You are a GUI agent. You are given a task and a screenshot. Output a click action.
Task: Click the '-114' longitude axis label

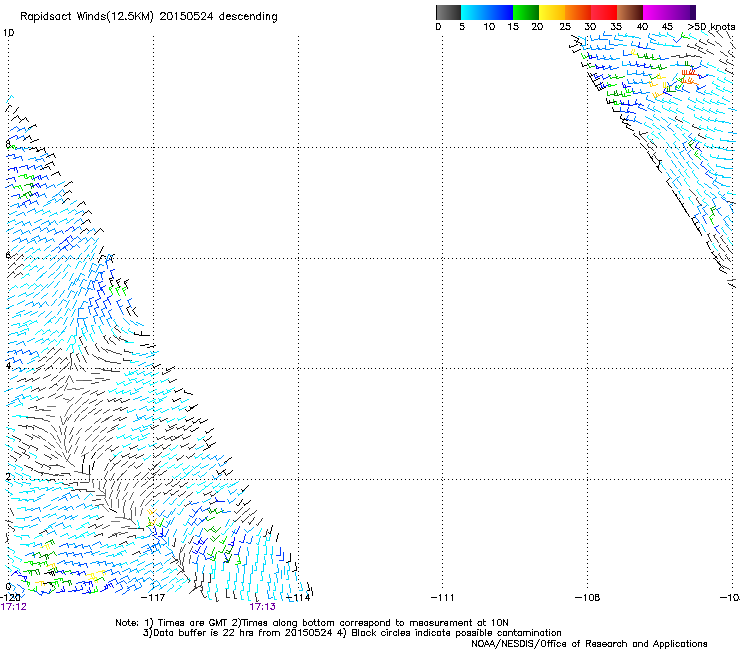pyautogui.click(x=298, y=598)
